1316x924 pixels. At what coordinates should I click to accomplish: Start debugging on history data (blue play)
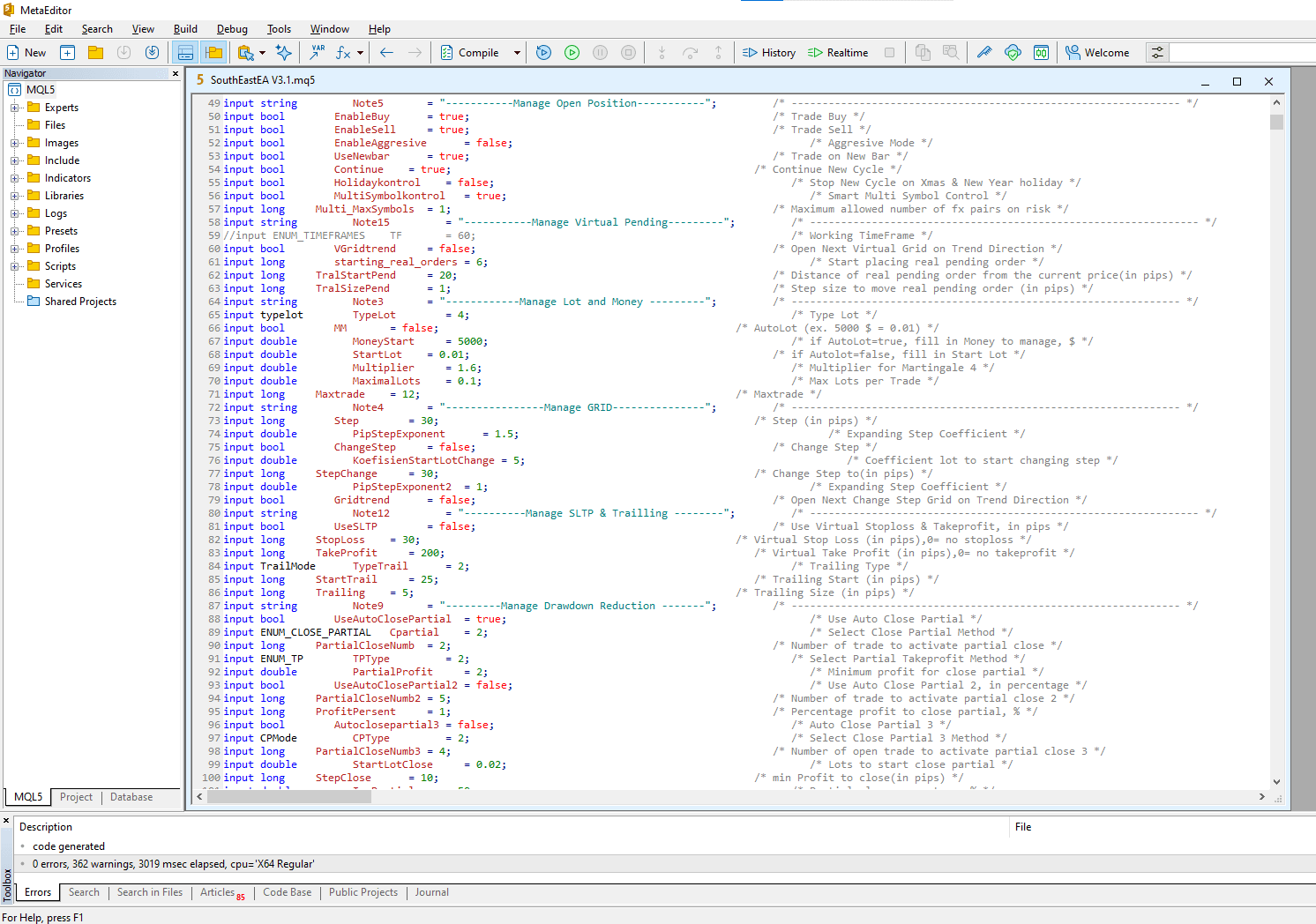(544, 53)
